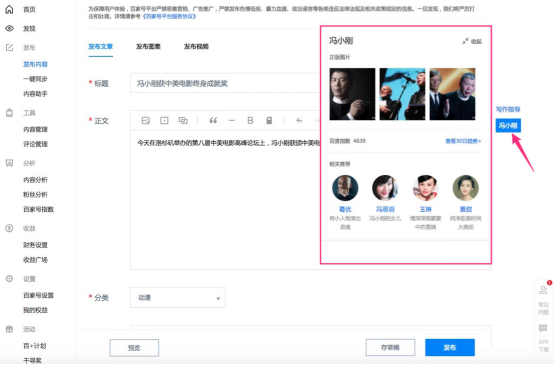This screenshot has height=365, width=554.
Task: Apply blockquote with the quote icon
Action: (x=213, y=120)
